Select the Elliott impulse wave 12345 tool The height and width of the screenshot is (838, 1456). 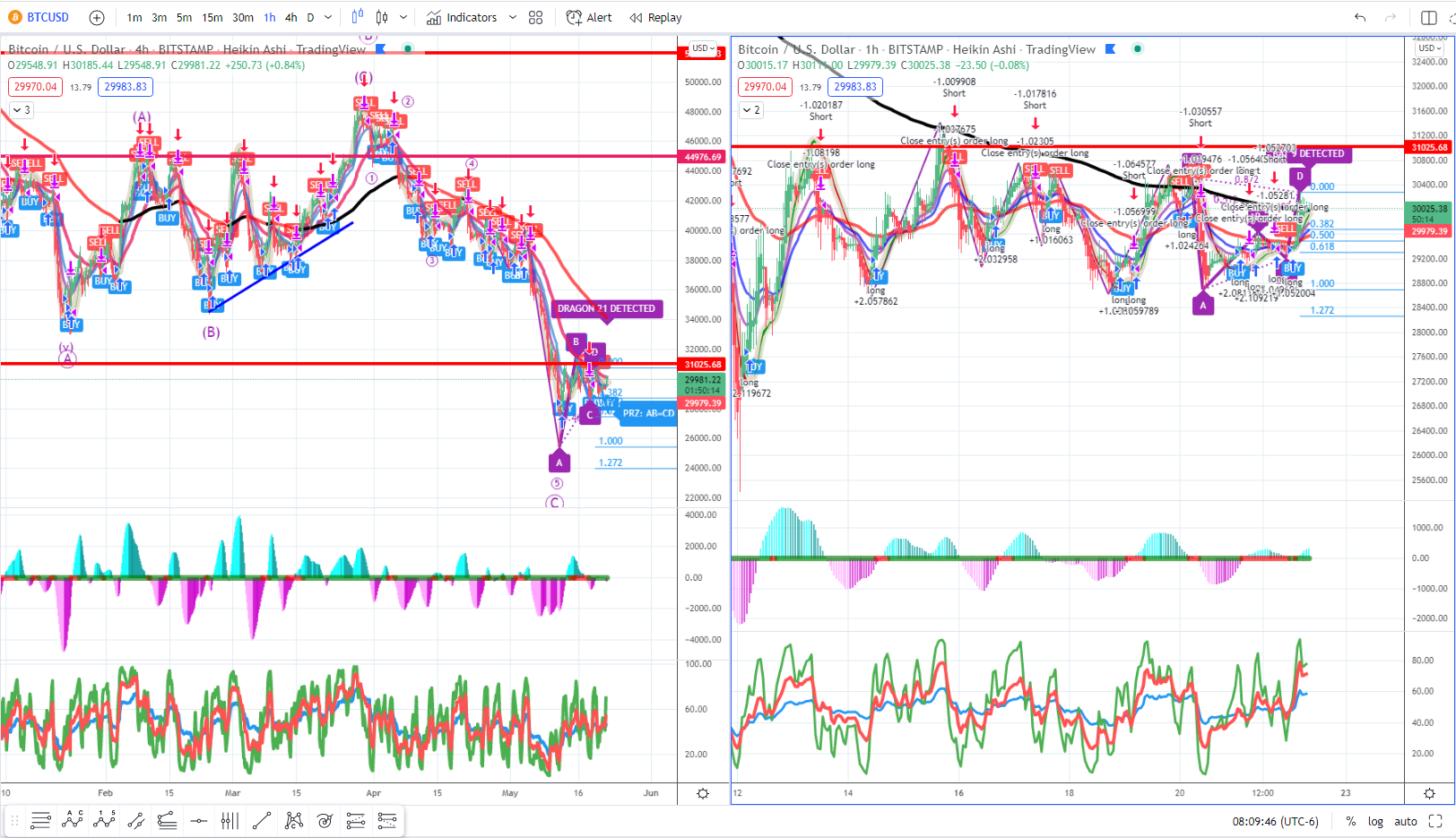(x=104, y=820)
